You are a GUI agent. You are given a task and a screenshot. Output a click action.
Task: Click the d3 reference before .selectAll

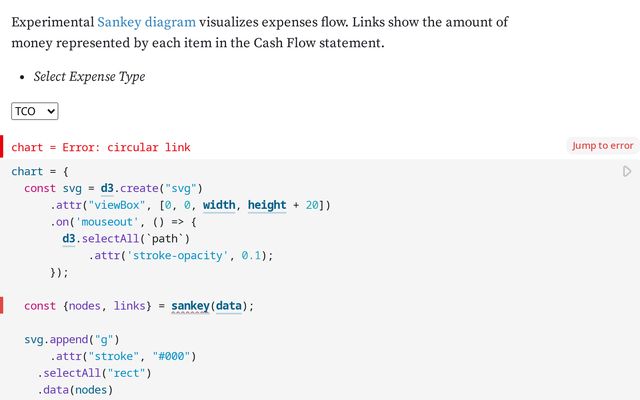tap(69, 239)
